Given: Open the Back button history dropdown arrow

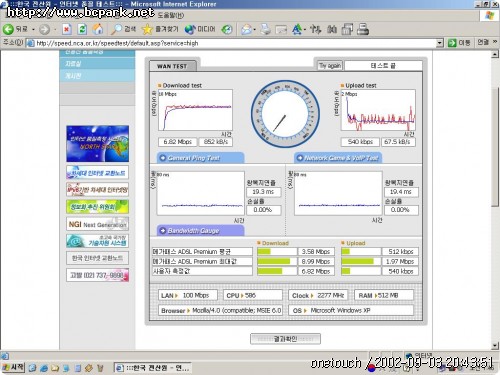Looking at the screenshot, I should (x=33, y=30).
